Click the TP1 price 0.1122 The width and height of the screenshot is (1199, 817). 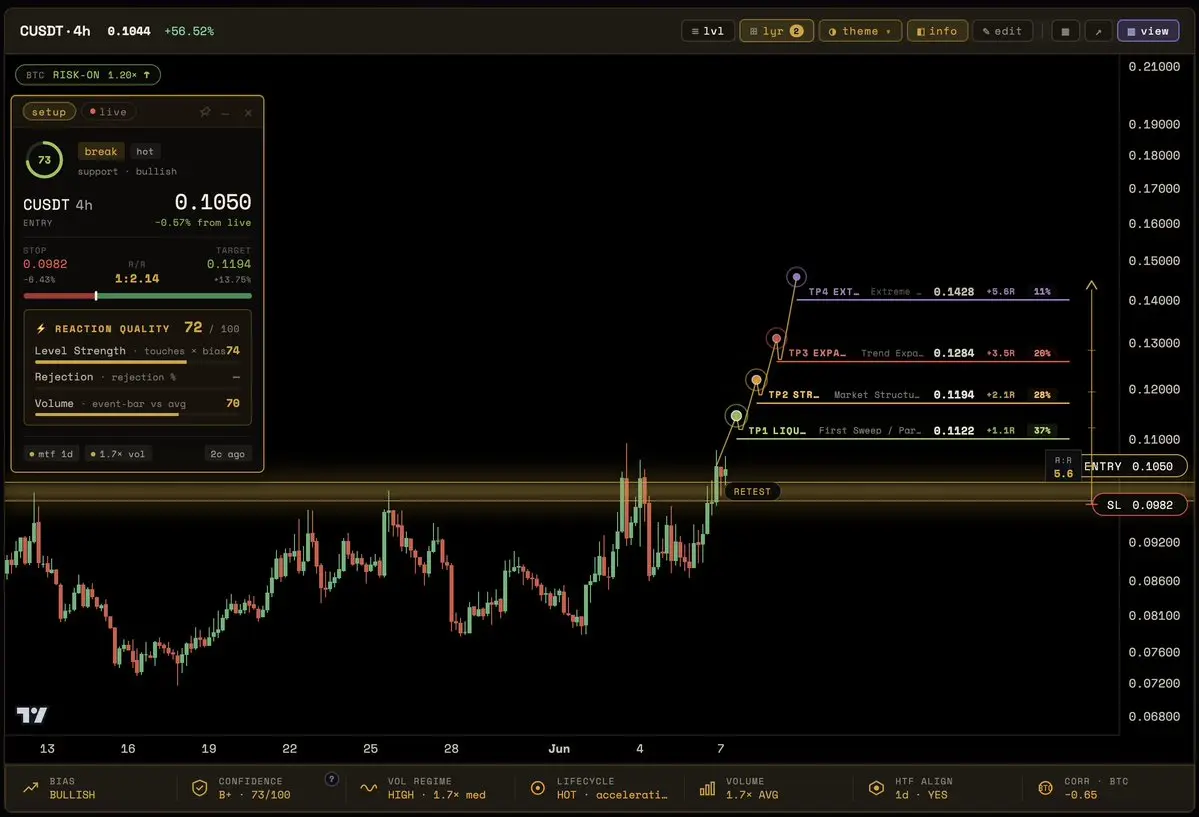pos(954,431)
